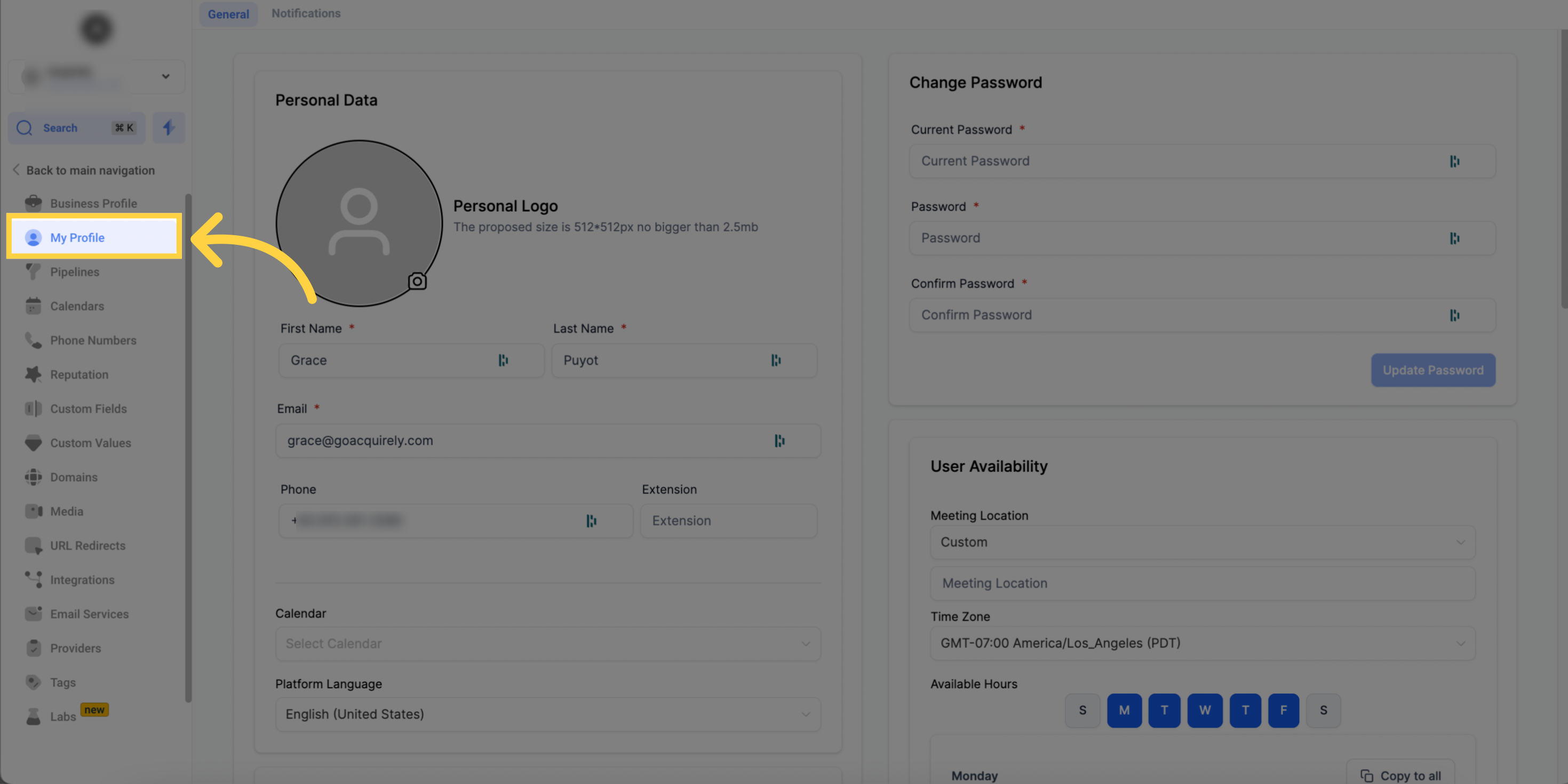1568x784 pixels.
Task: Click password manager icon in Current Password field
Action: point(1455,161)
